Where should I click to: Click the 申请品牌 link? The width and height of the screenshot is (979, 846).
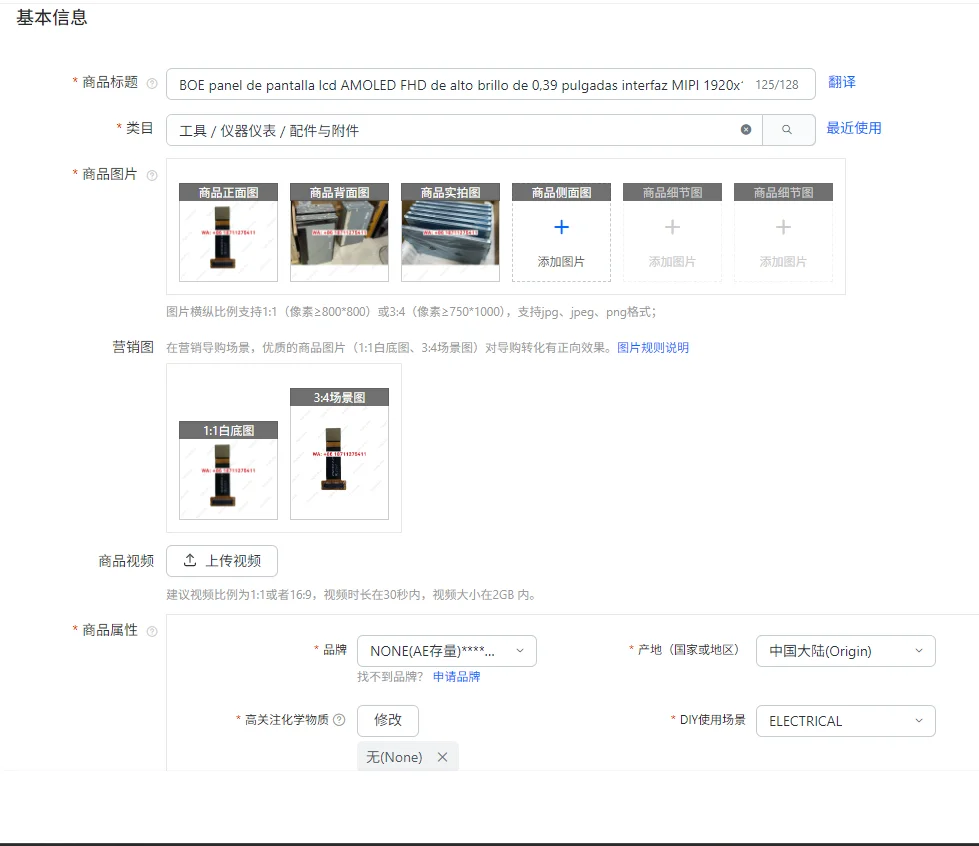[456, 677]
